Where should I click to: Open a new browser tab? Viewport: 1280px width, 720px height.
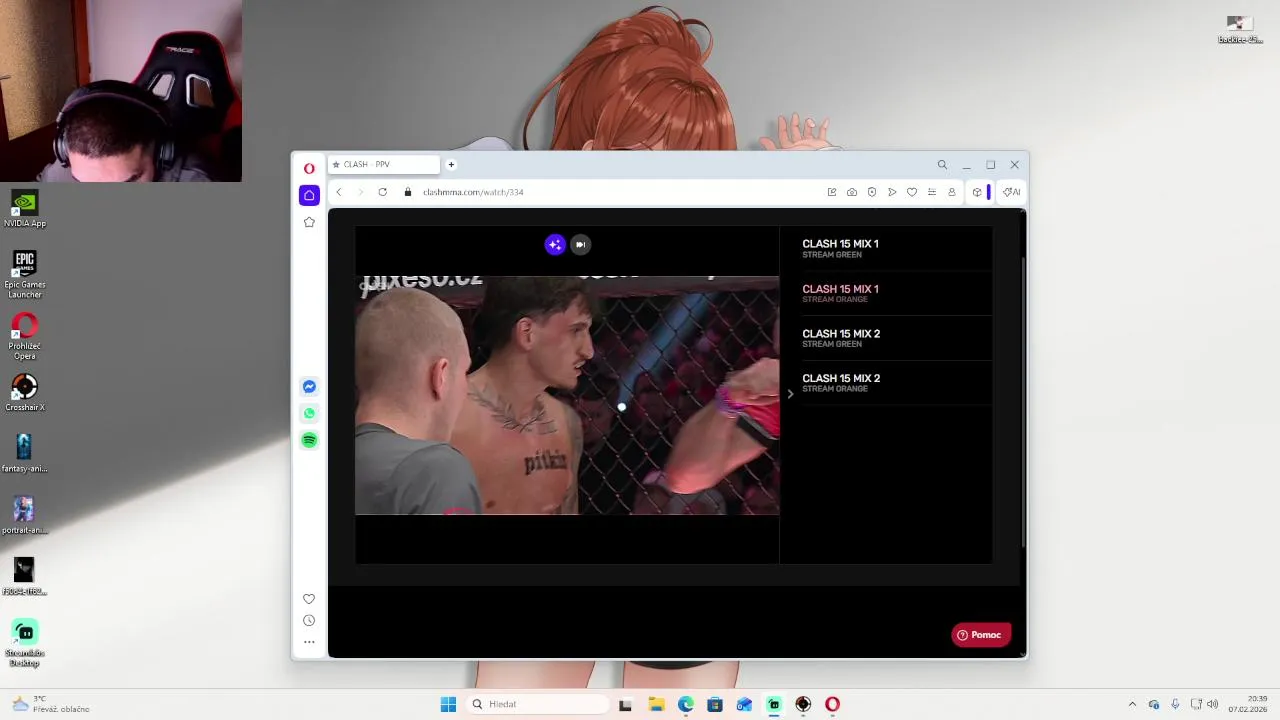(451, 164)
